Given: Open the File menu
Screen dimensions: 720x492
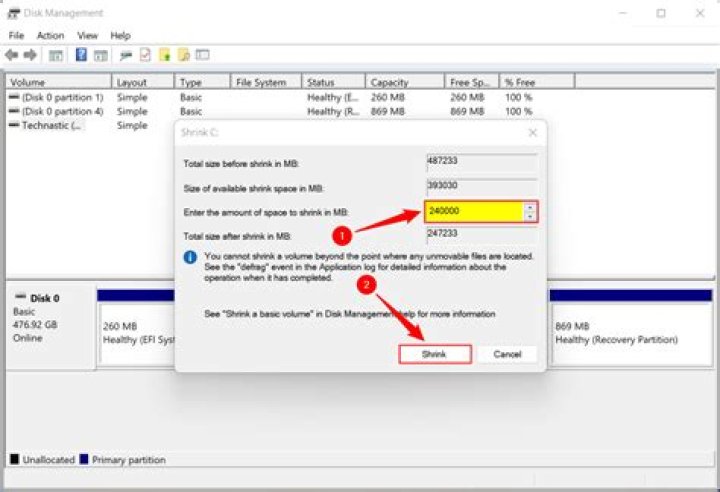Looking at the screenshot, I should [x=16, y=36].
